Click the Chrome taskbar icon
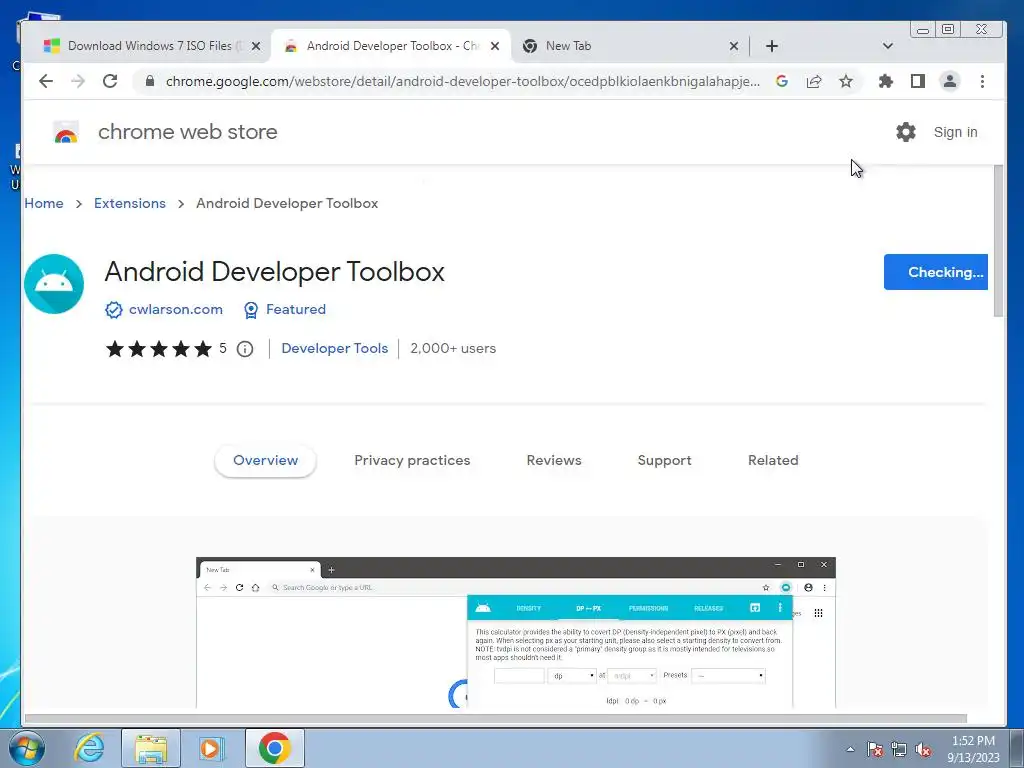 point(275,748)
